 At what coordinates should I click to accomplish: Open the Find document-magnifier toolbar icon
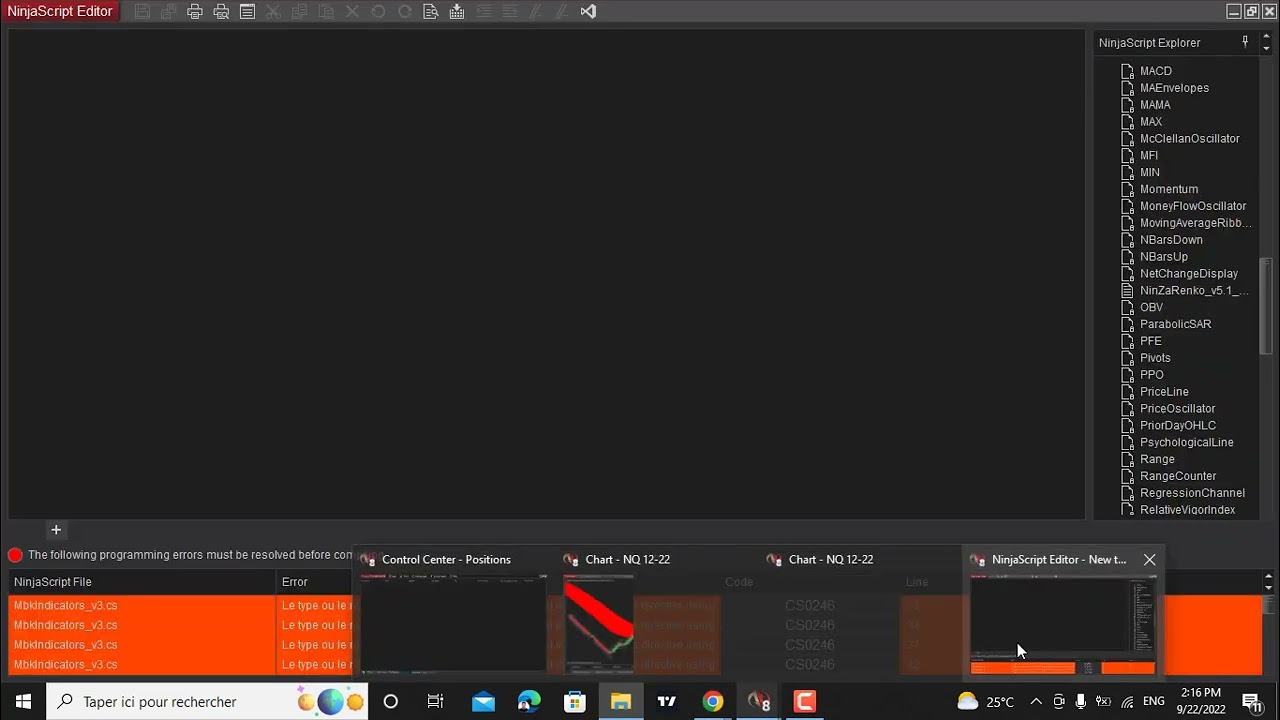[431, 12]
